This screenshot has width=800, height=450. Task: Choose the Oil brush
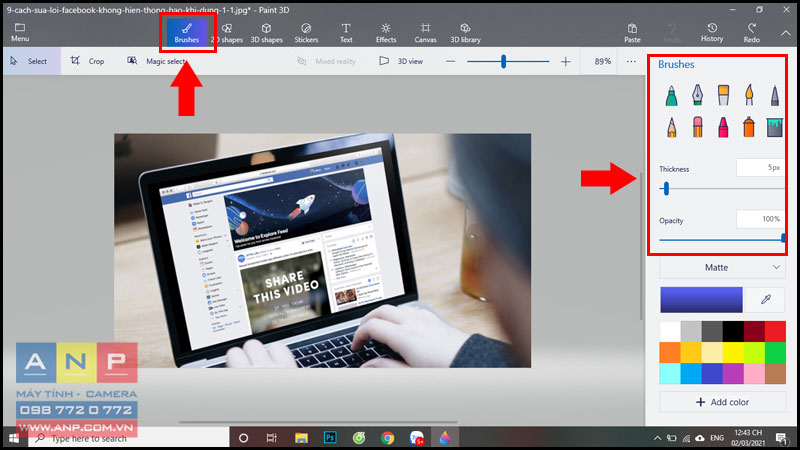coord(723,95)
